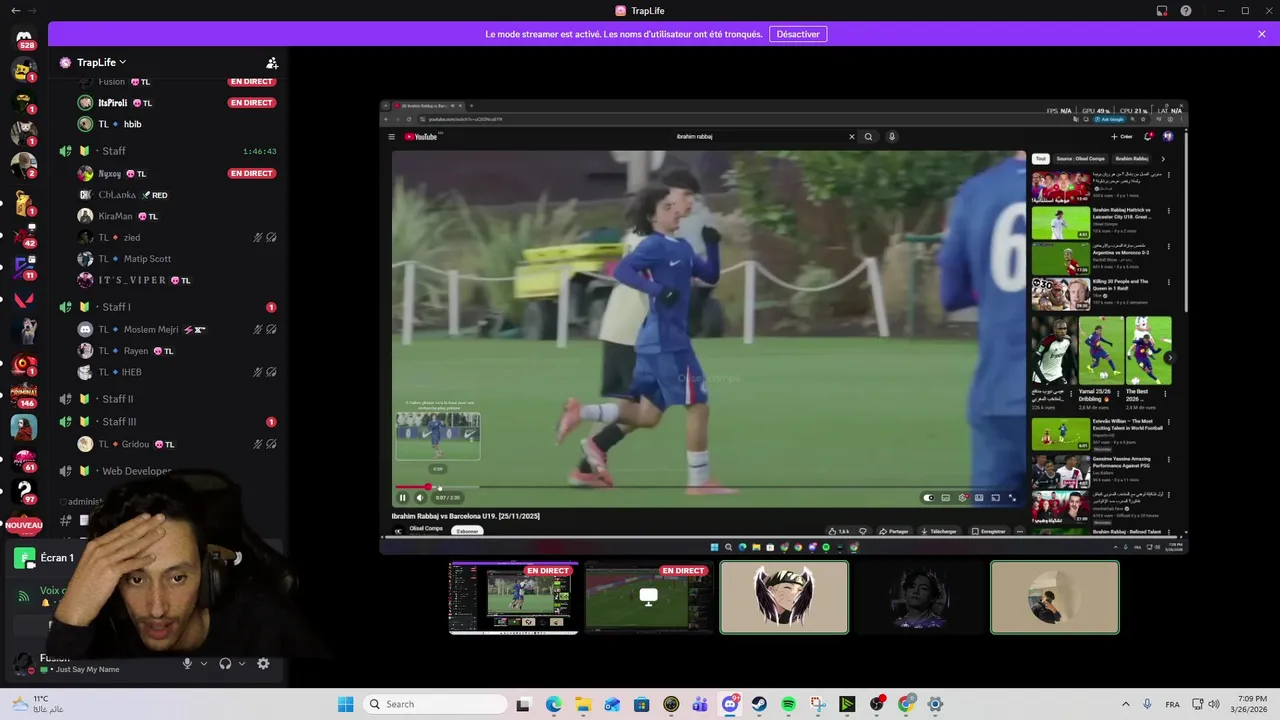Toggle YouTube autoplay switch in player

pos(928,497)
